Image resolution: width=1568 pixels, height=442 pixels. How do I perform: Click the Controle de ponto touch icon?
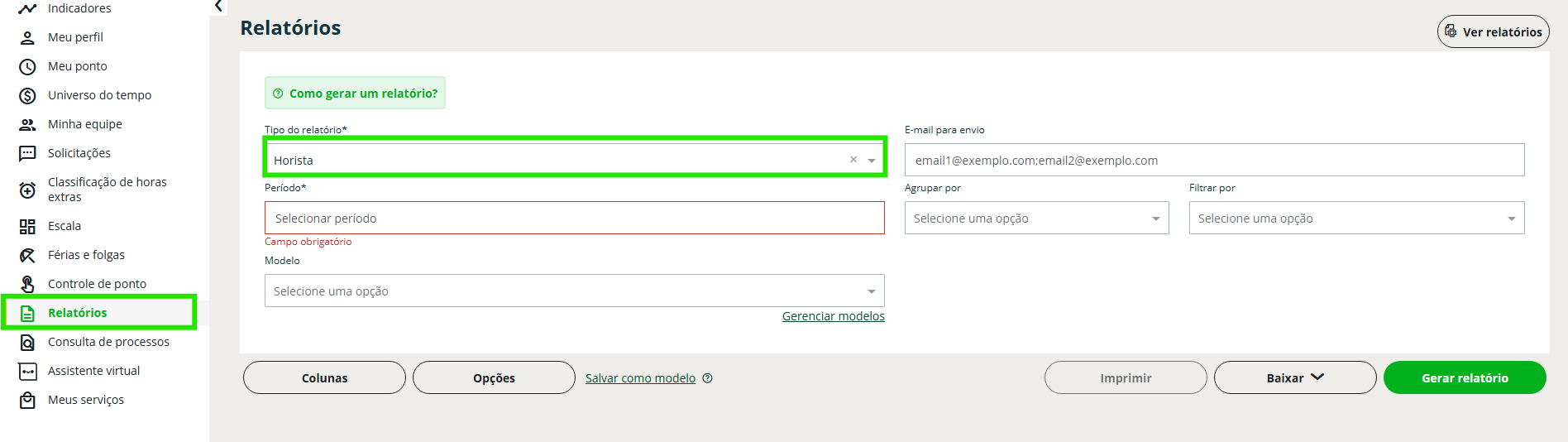(27, 284)
